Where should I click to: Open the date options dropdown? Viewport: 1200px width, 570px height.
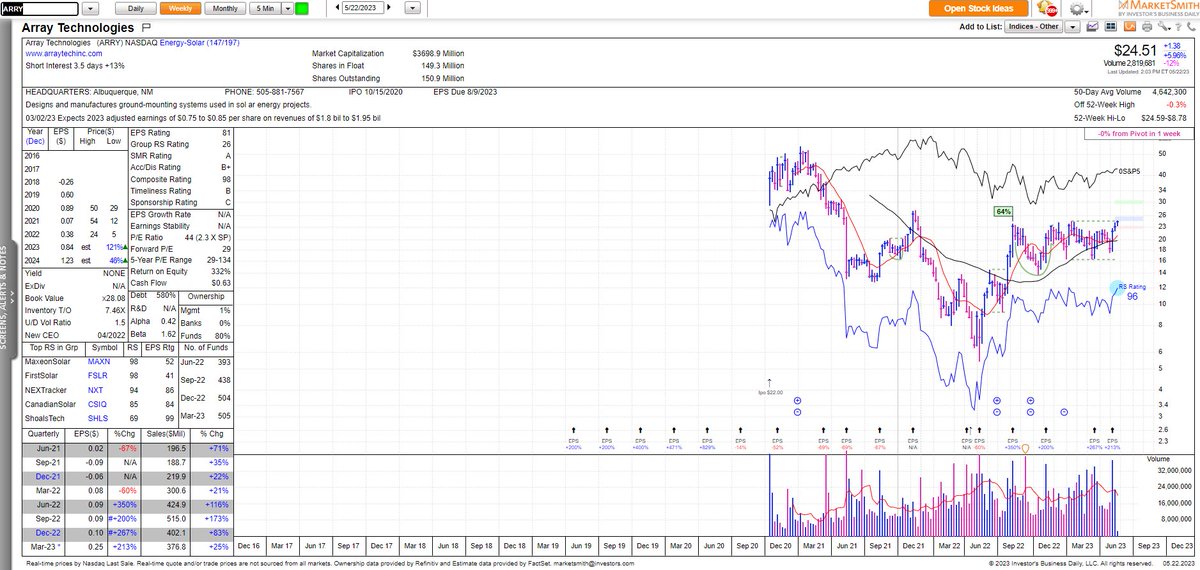(x=412, y=8)
